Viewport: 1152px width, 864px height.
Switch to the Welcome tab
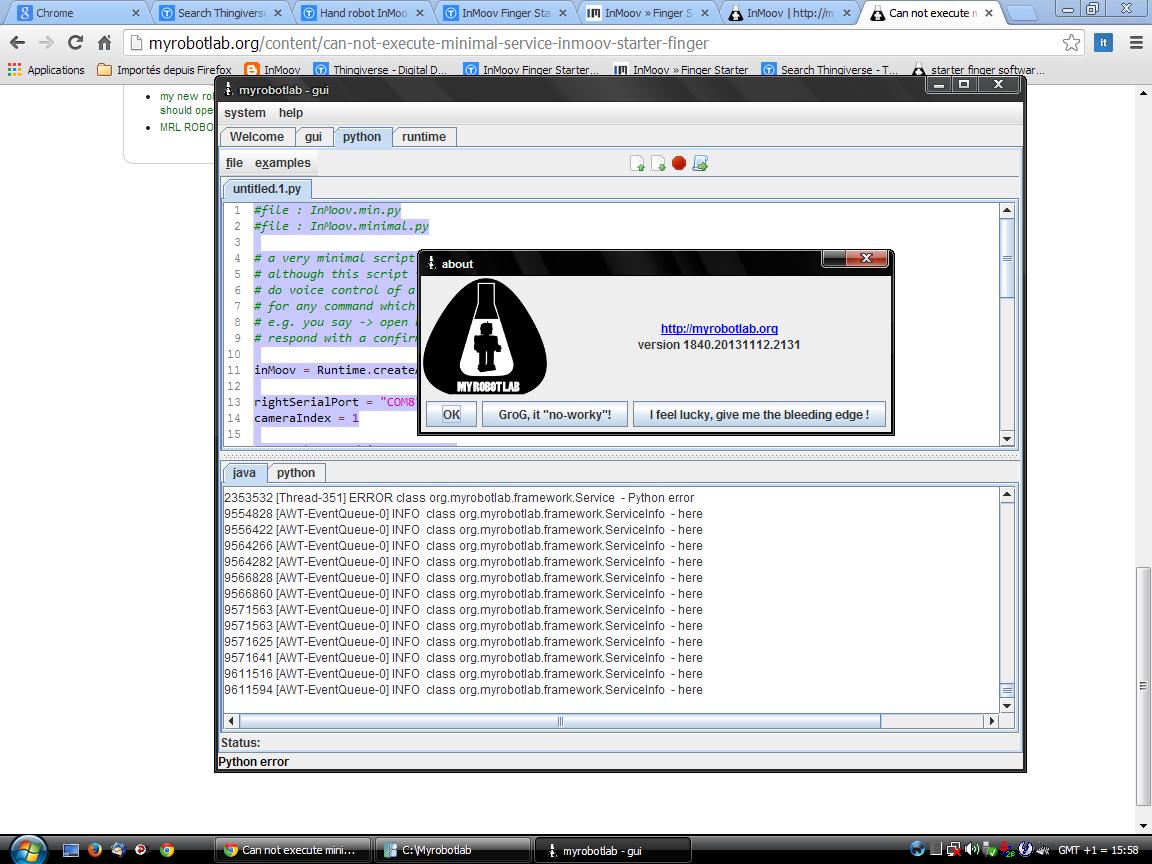coord(256,137)
